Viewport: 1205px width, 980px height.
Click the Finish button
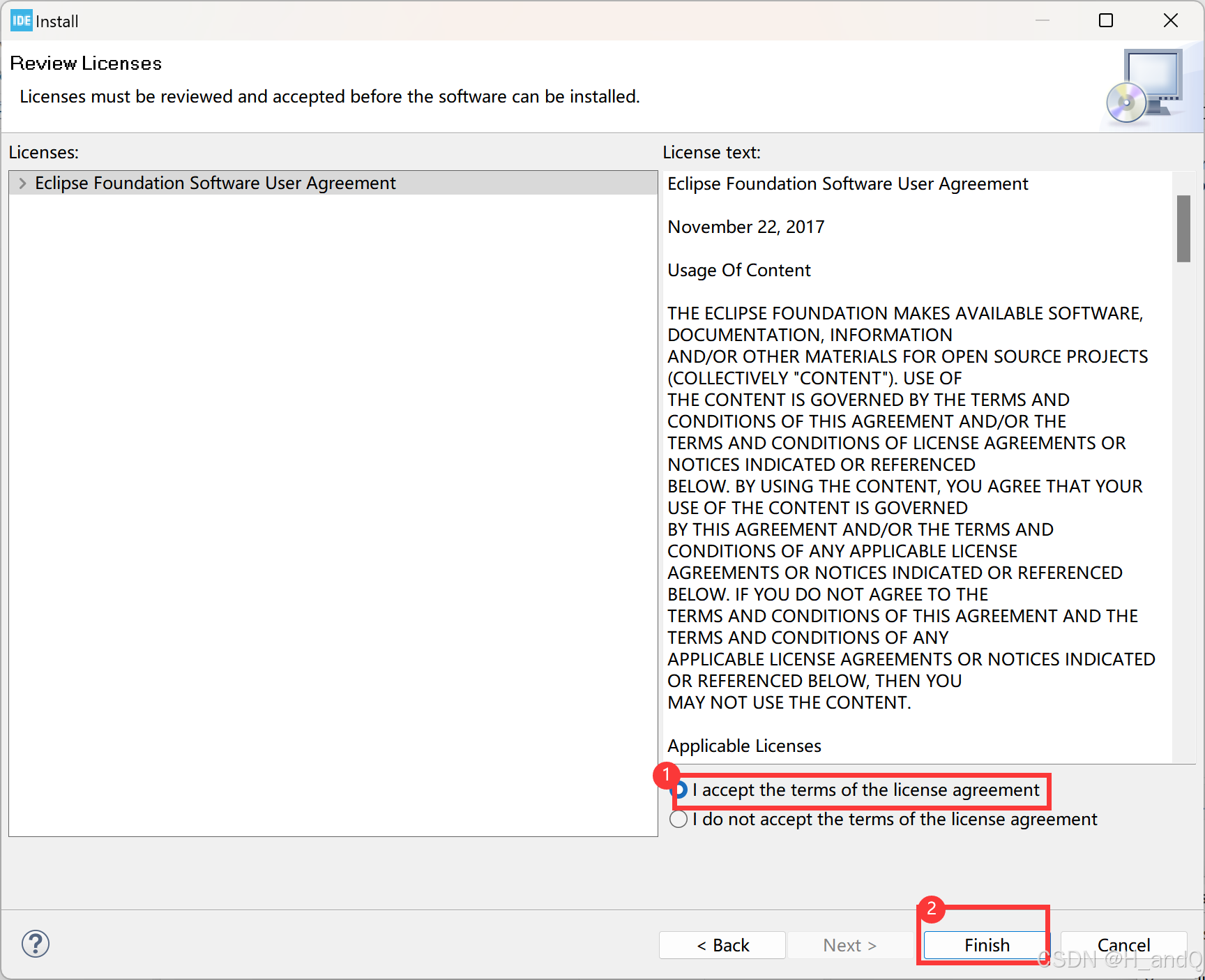point(986,945)
